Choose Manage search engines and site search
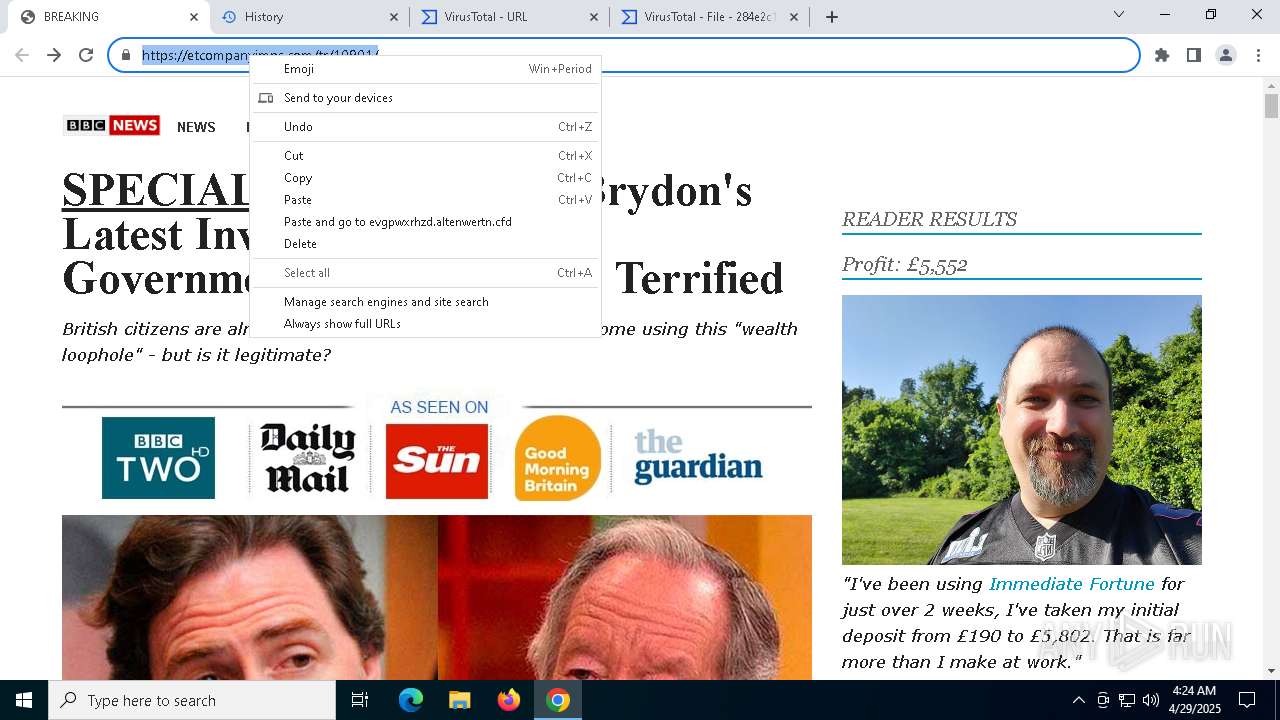This screenshot has height=720, width=1280. point(425,302)
